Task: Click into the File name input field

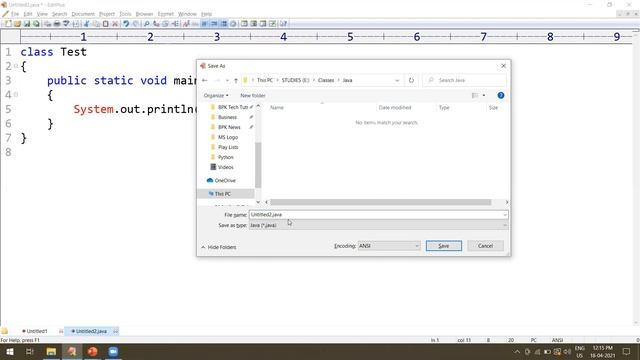Action: point(376,215)
